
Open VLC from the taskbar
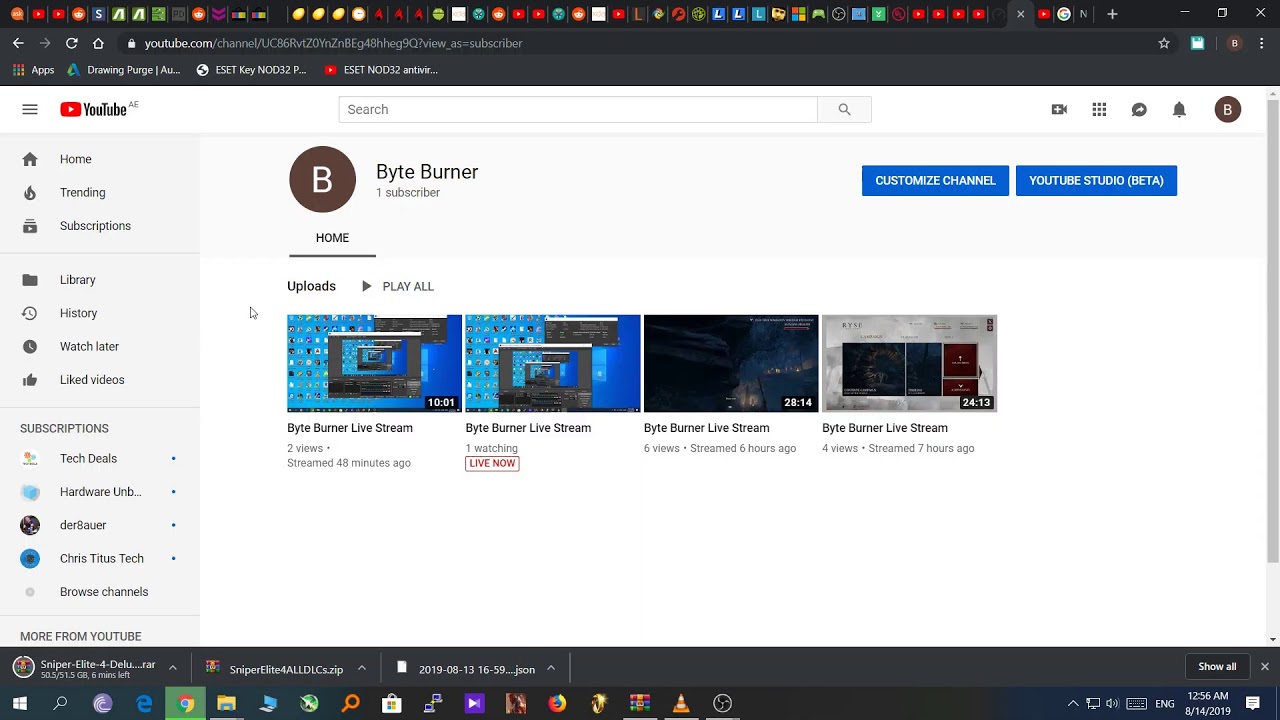[681, 704]
